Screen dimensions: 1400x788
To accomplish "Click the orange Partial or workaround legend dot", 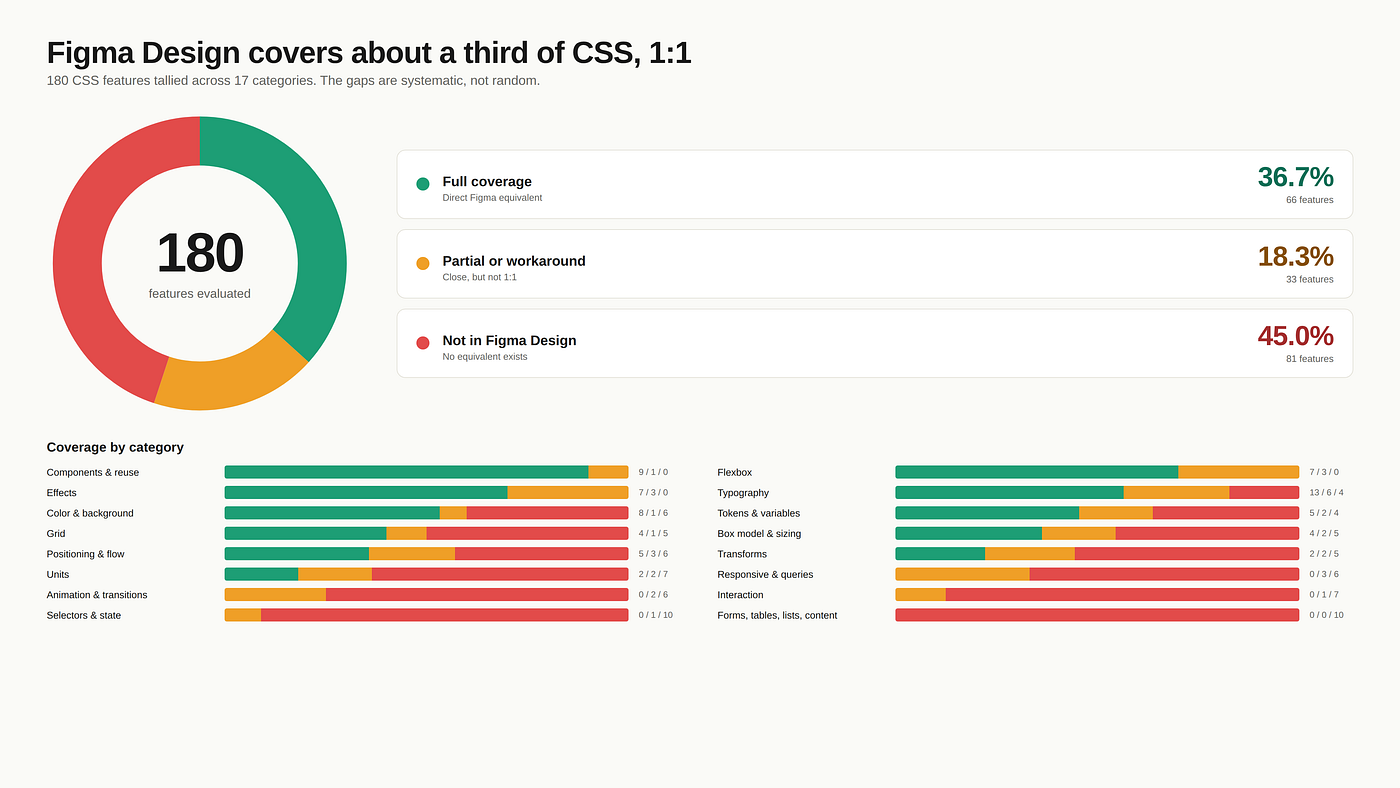I will (423, 263).
